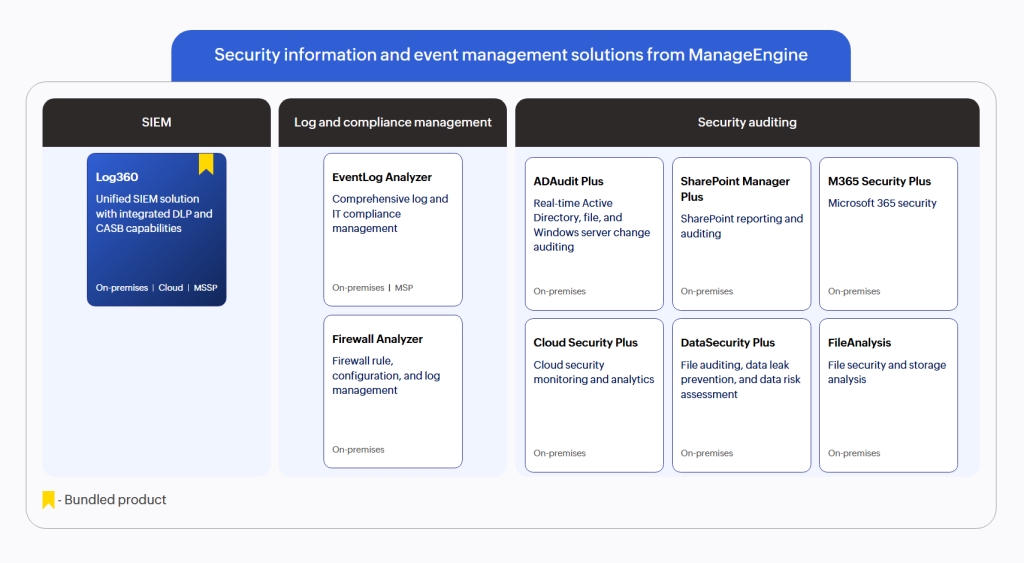Click 'On-premises' label on DataSecurity Plus card
The height and width of the screenshot is (563, 1024).
click(x=707, y=453)
